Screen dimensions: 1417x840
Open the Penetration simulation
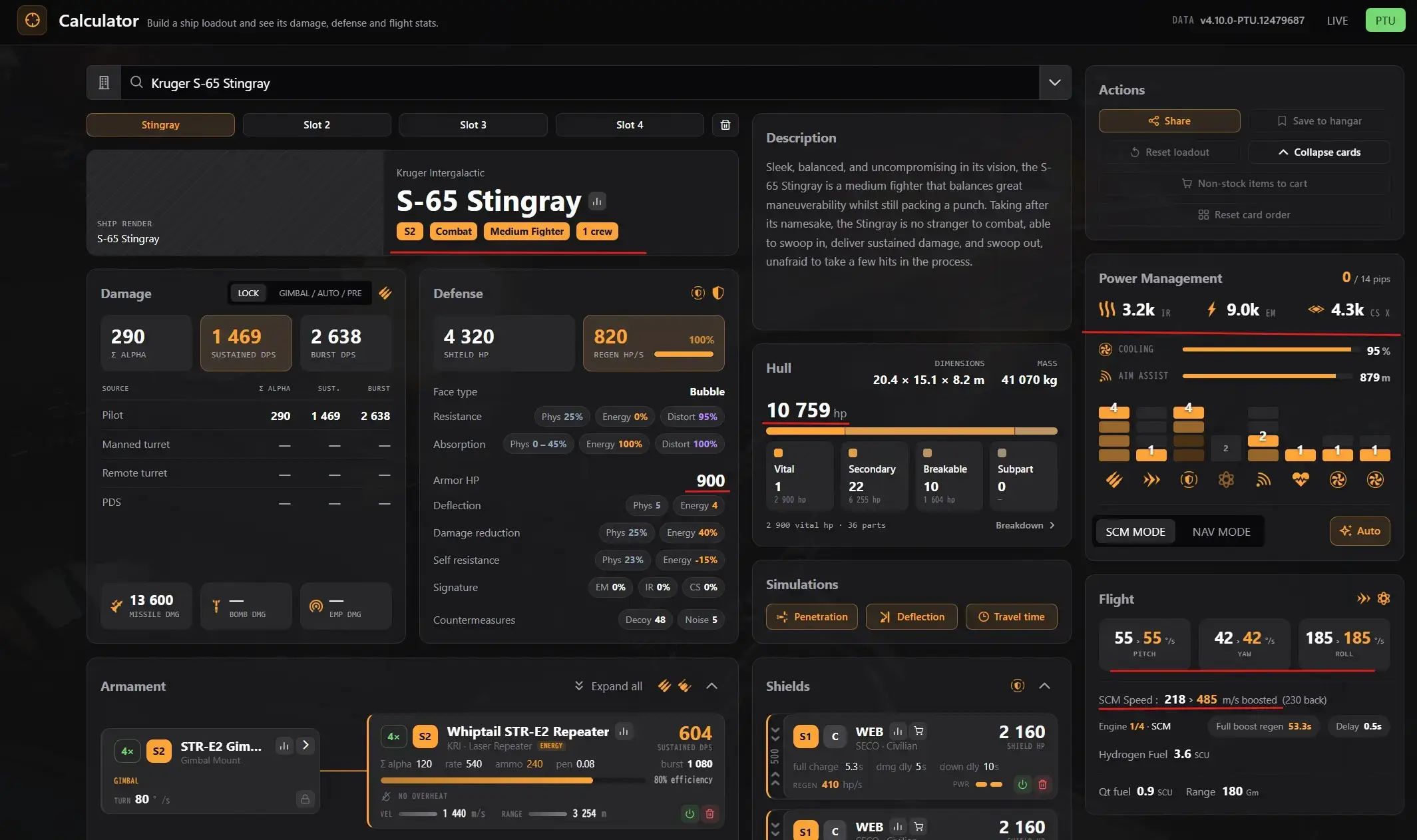812,616
